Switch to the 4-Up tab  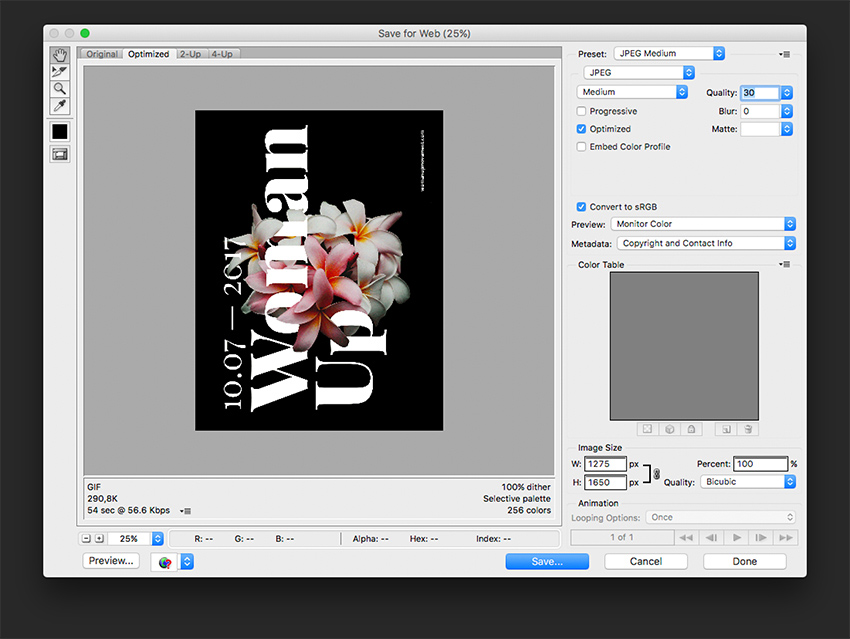click(x=222, y=54)
